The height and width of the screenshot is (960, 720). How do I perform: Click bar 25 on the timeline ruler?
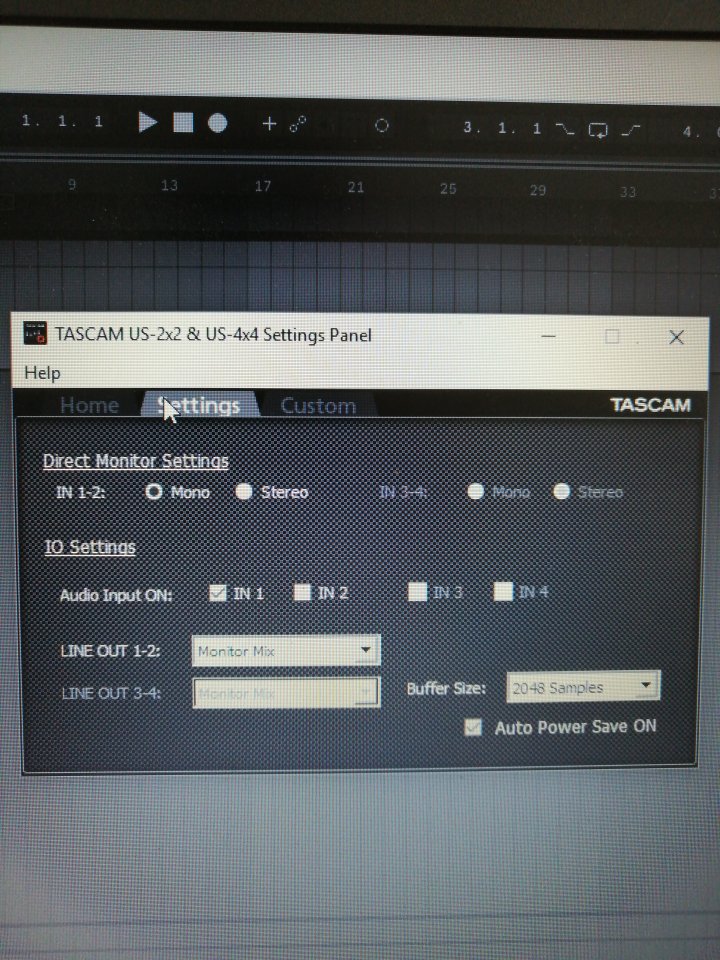(448, 189)
